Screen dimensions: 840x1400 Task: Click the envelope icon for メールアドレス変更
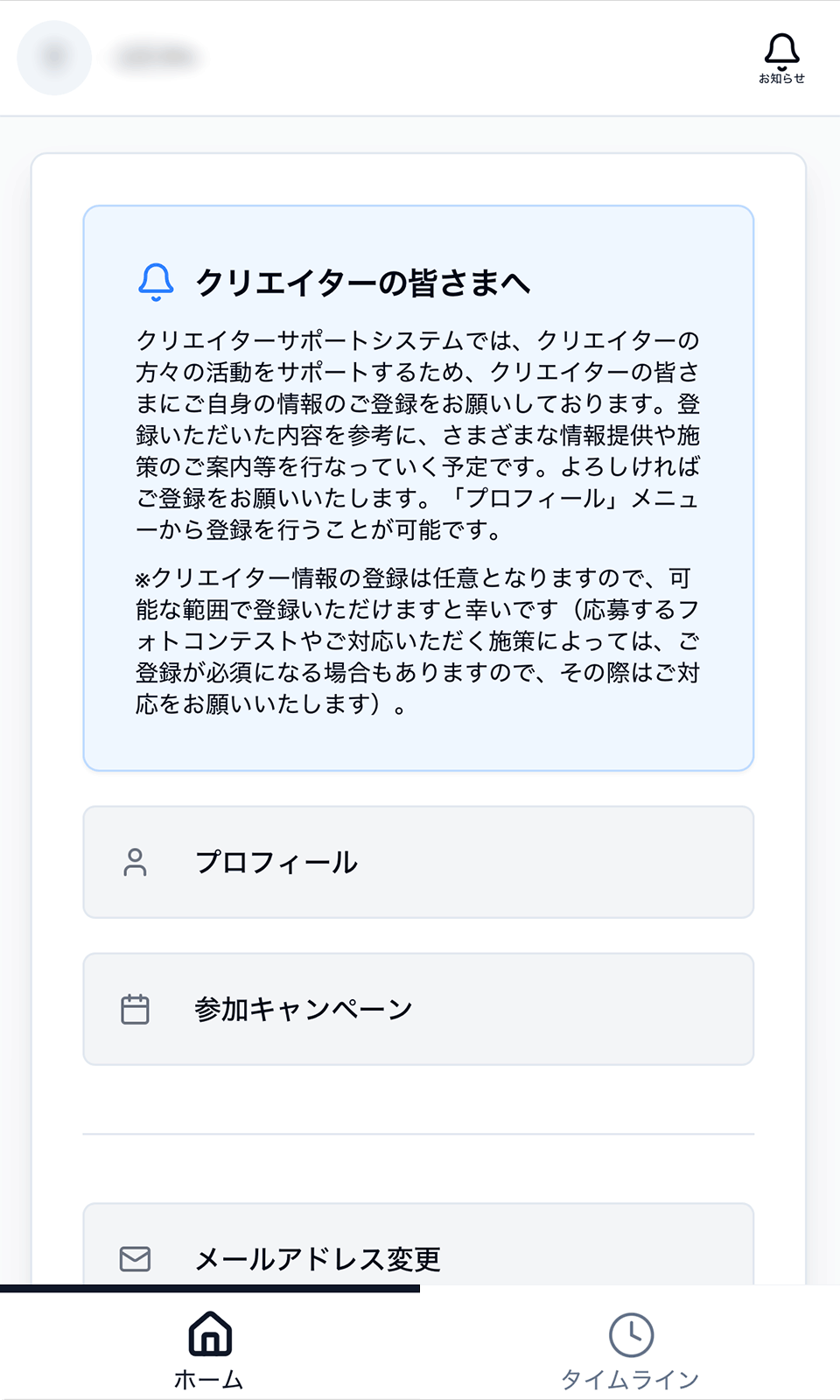[x=135, y=1258]
